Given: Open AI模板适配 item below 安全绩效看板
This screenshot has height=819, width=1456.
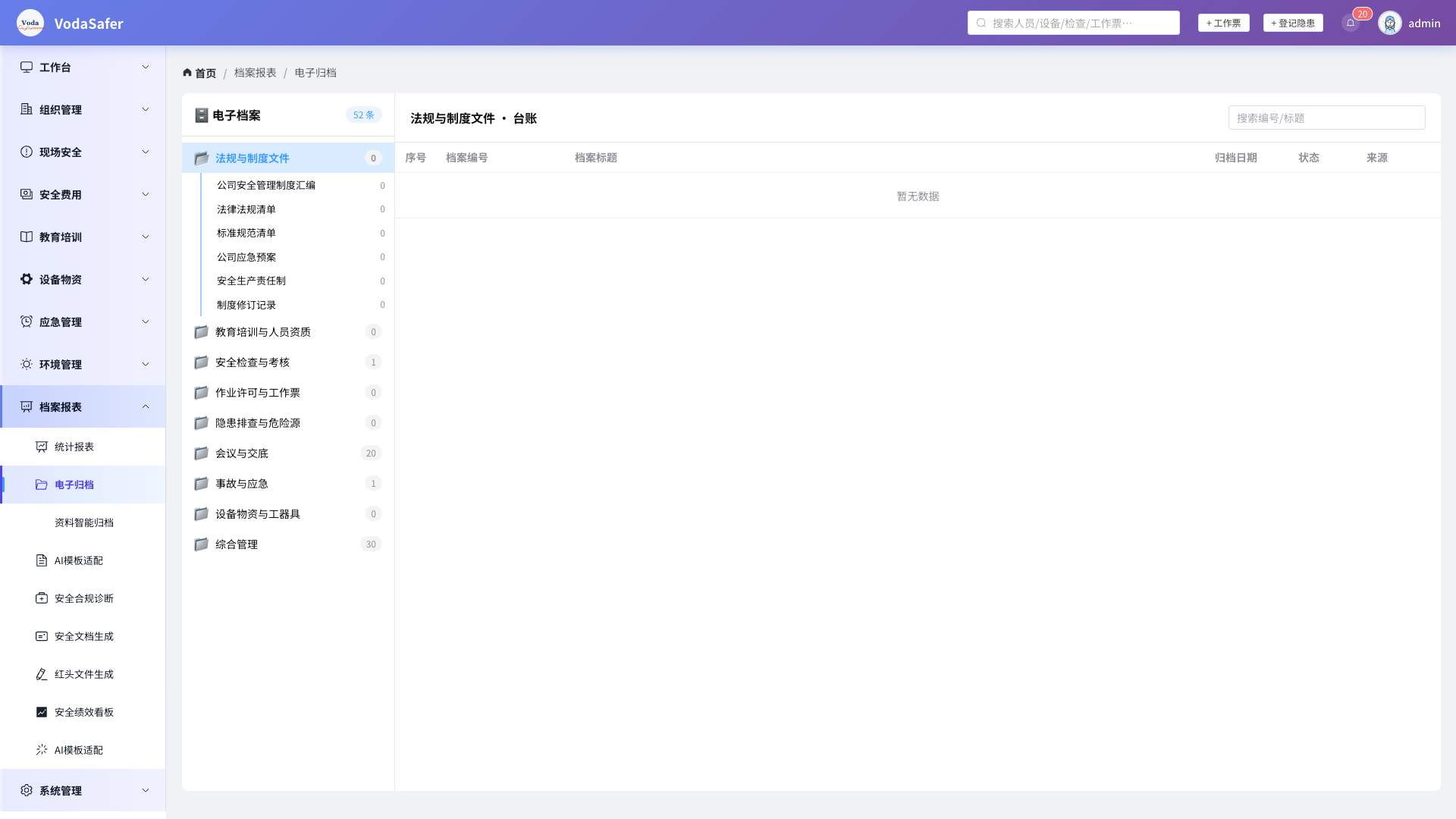Looking at the screenshot, I should (83, 750).
